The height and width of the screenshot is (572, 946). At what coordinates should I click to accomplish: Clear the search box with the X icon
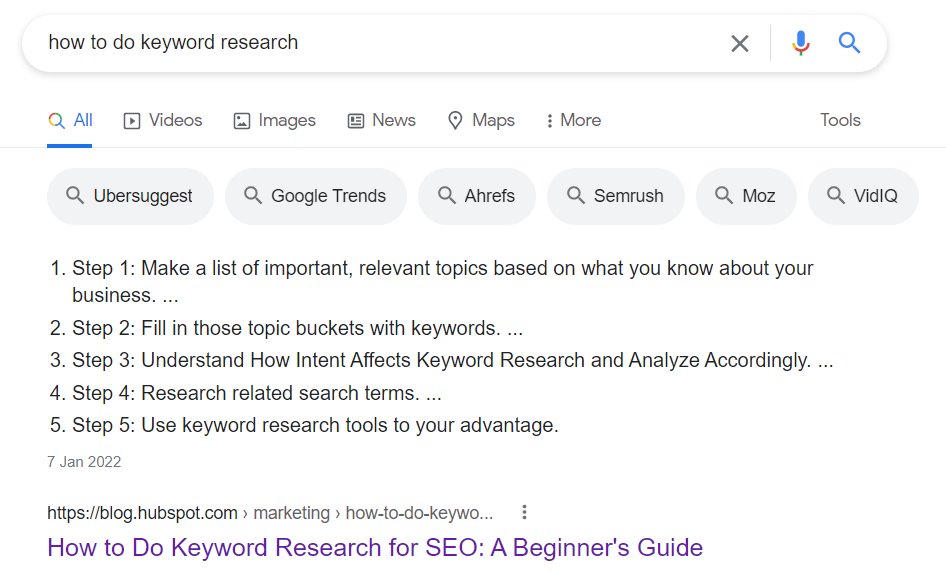(x=740, y=43)
